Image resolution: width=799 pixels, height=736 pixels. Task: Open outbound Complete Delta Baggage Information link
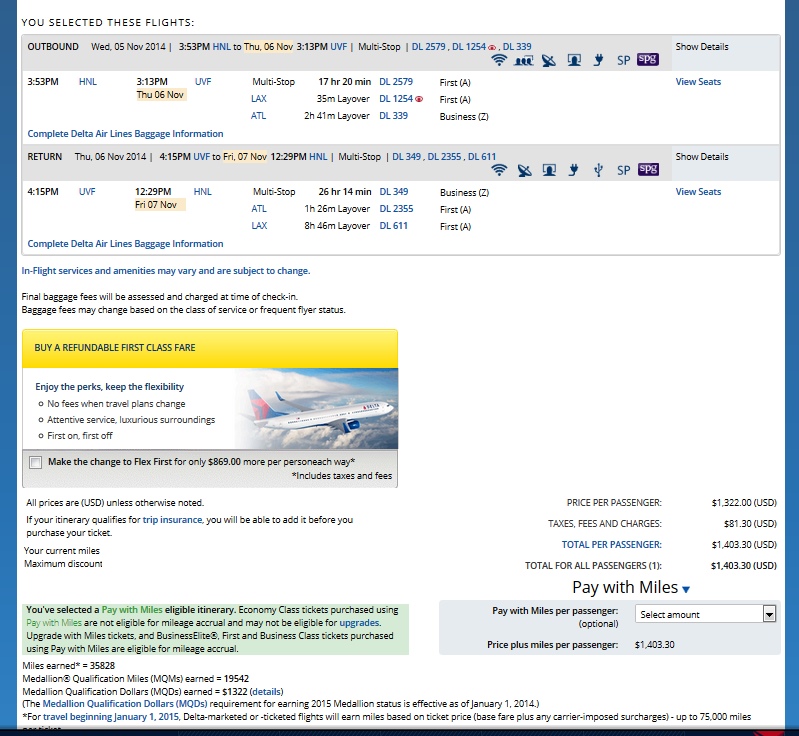click(125, 134)
